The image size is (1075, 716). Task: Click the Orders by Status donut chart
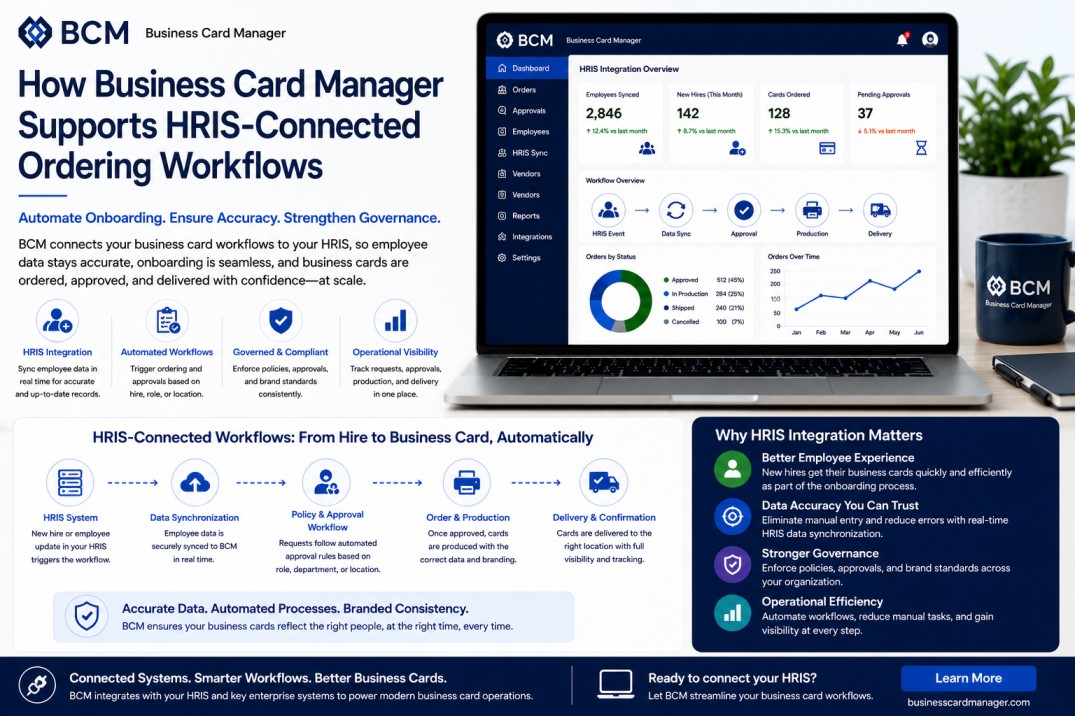click(x=620, y=300)
